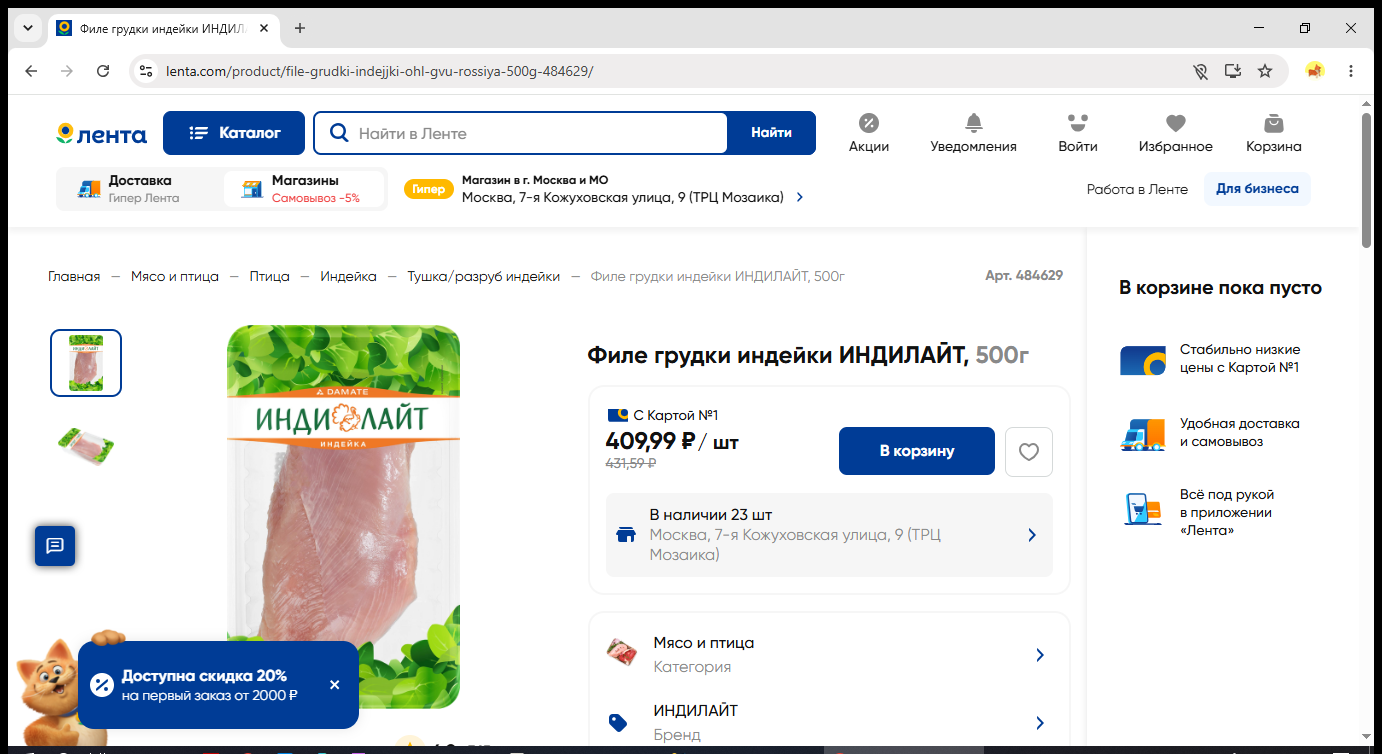The width and height of the screenshot is (1382, 754).
Task: View site information icon in address bar
Action: coord(146,71)
